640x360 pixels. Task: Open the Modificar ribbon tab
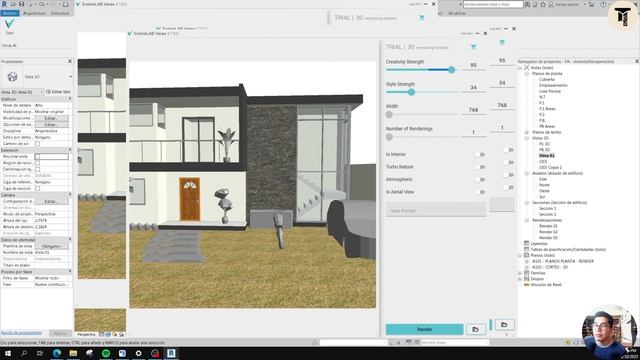pos(457,13)
